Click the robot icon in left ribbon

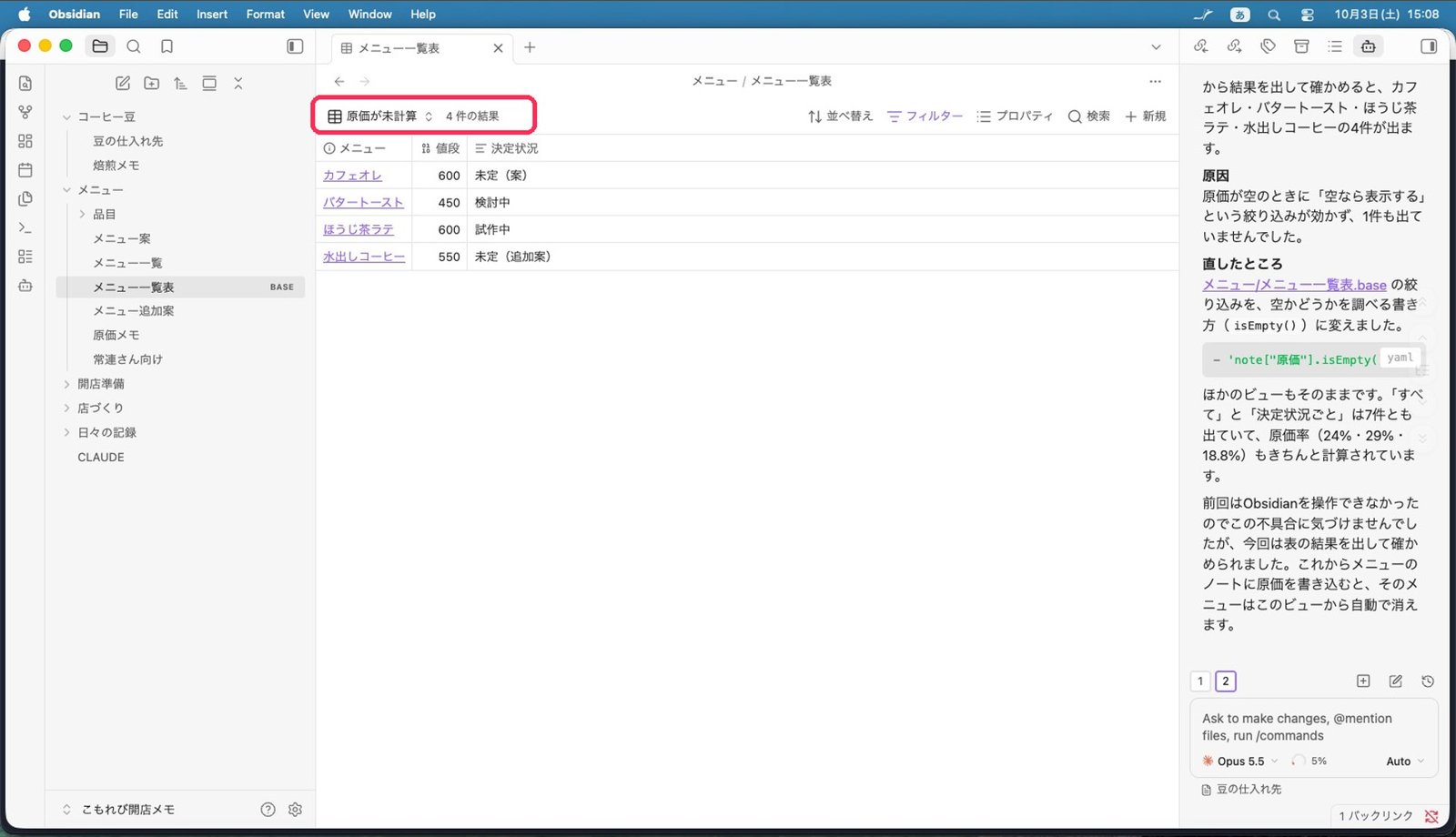pyautogui.click(x=25, y=286)
